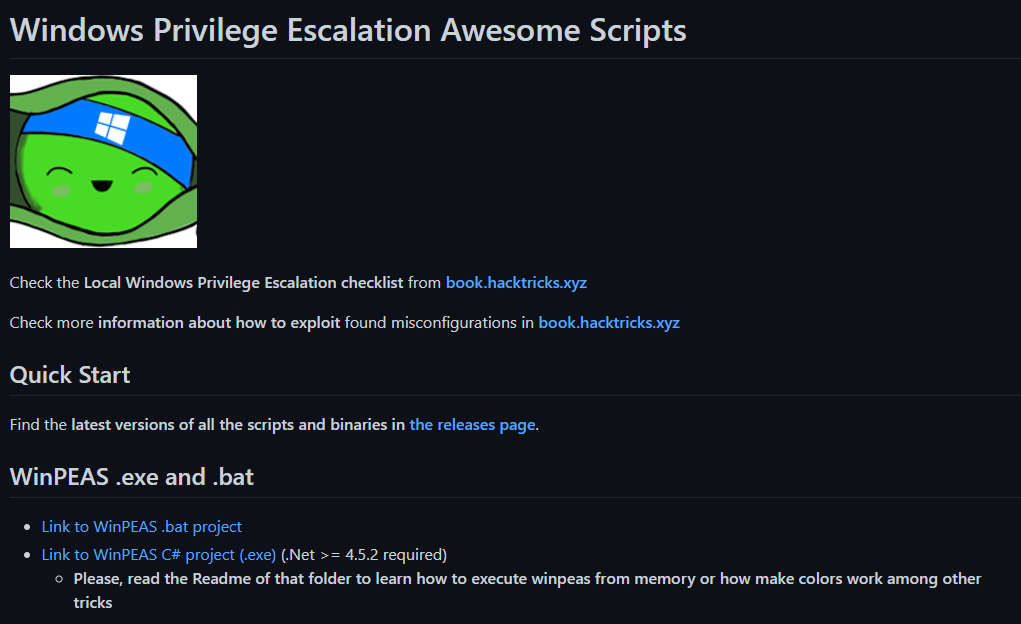Viewport: 1021px width, 624px height.
Task: Click the bullet marker beside the .bat project link
Action: [x=28, y=527]
